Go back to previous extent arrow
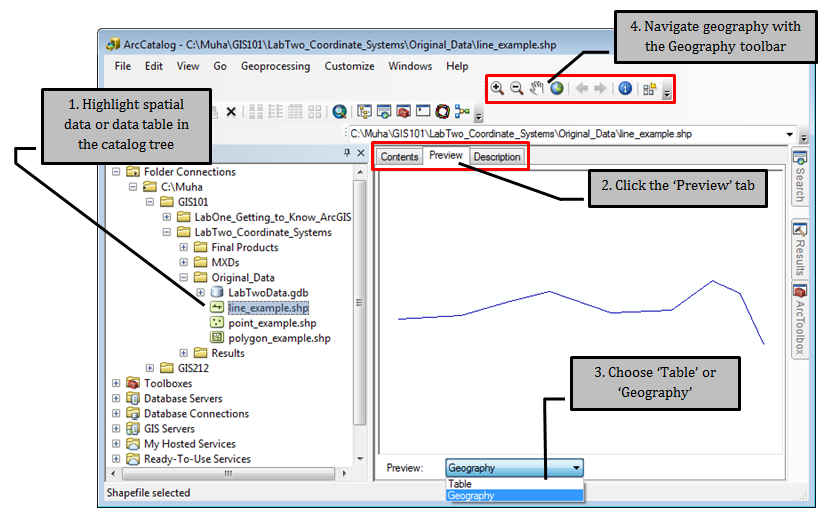Image resolution: width=830 pixels, height=519 pixels. pyautogui.click(x=581, y=88)
